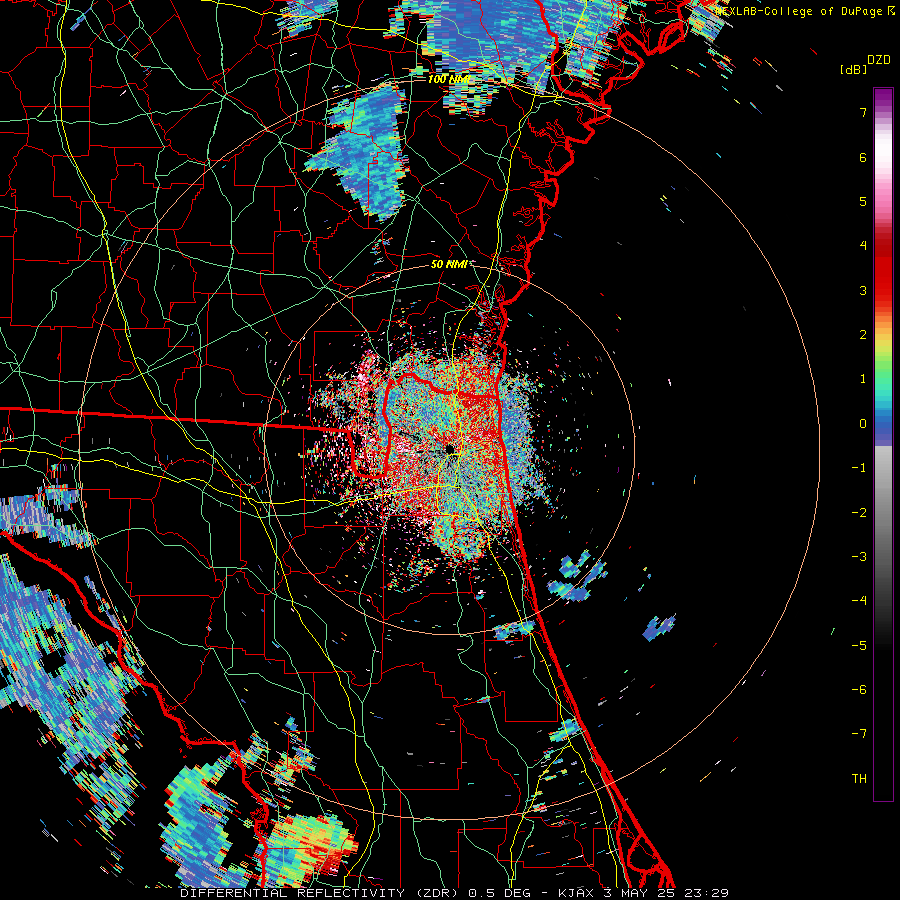The image size is (900, 900).
Task: Click the TH threshold label on legend
Action: click(x=859, y=778)
